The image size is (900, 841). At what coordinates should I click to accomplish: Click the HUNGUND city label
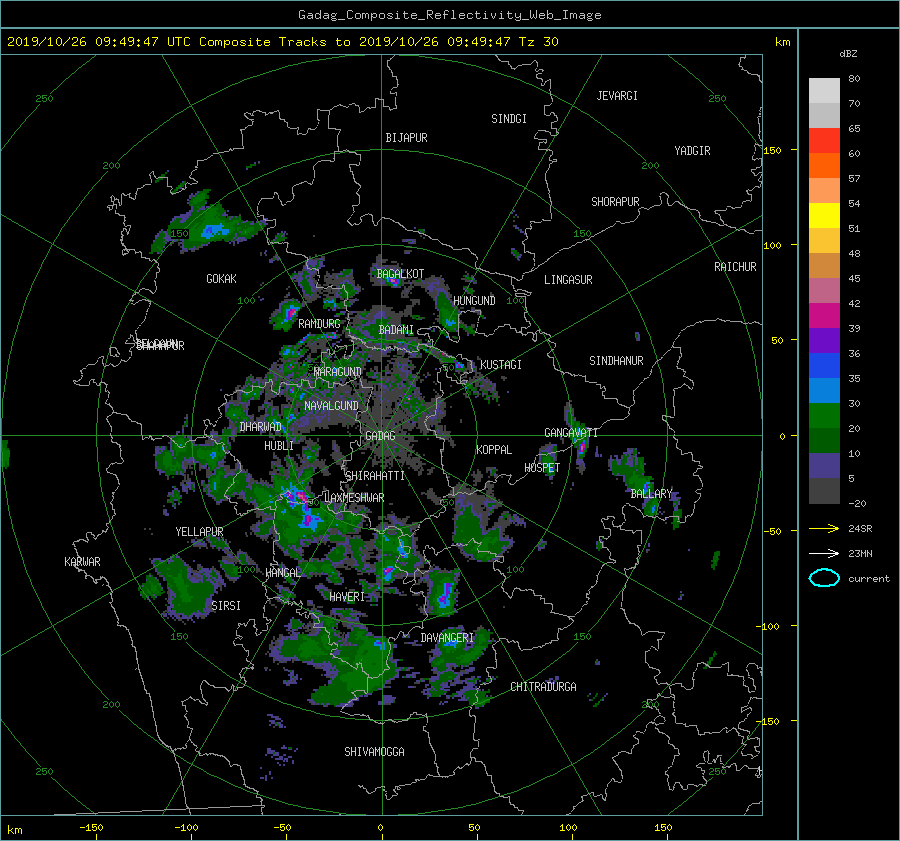click(x=474, y=301)
